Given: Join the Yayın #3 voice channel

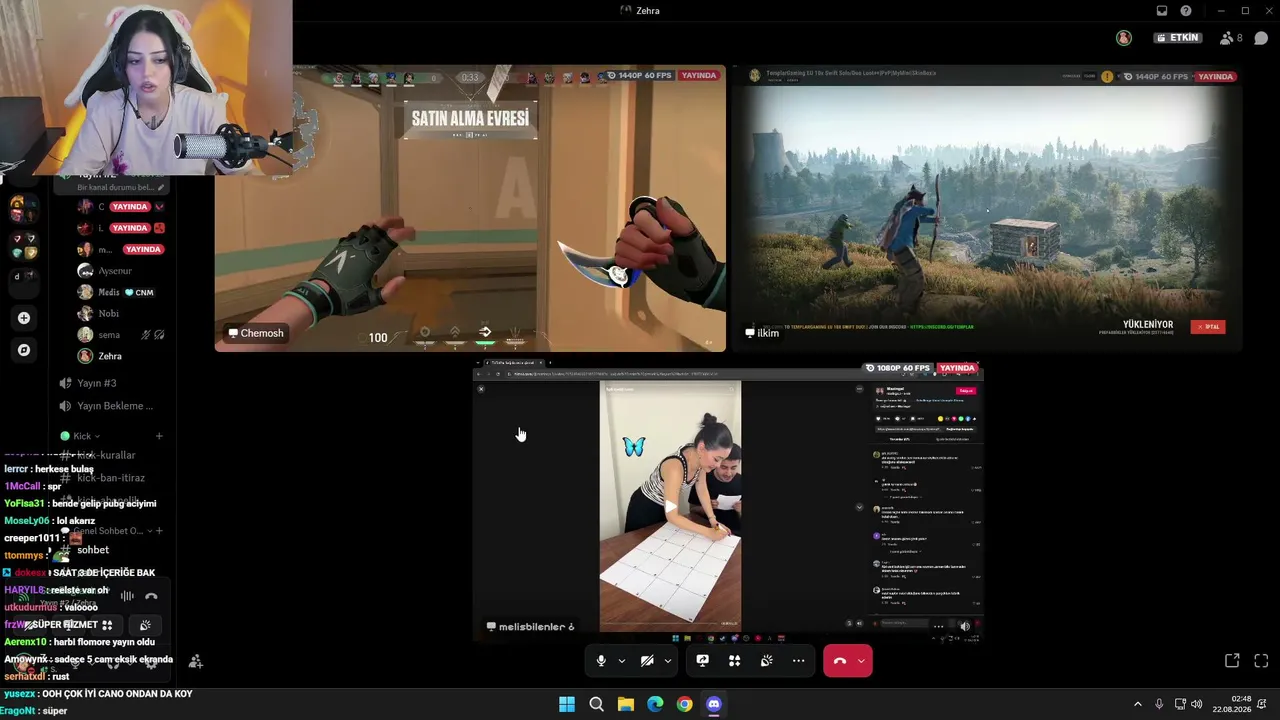Looking at the screenshot, I should tap(97, 383).
